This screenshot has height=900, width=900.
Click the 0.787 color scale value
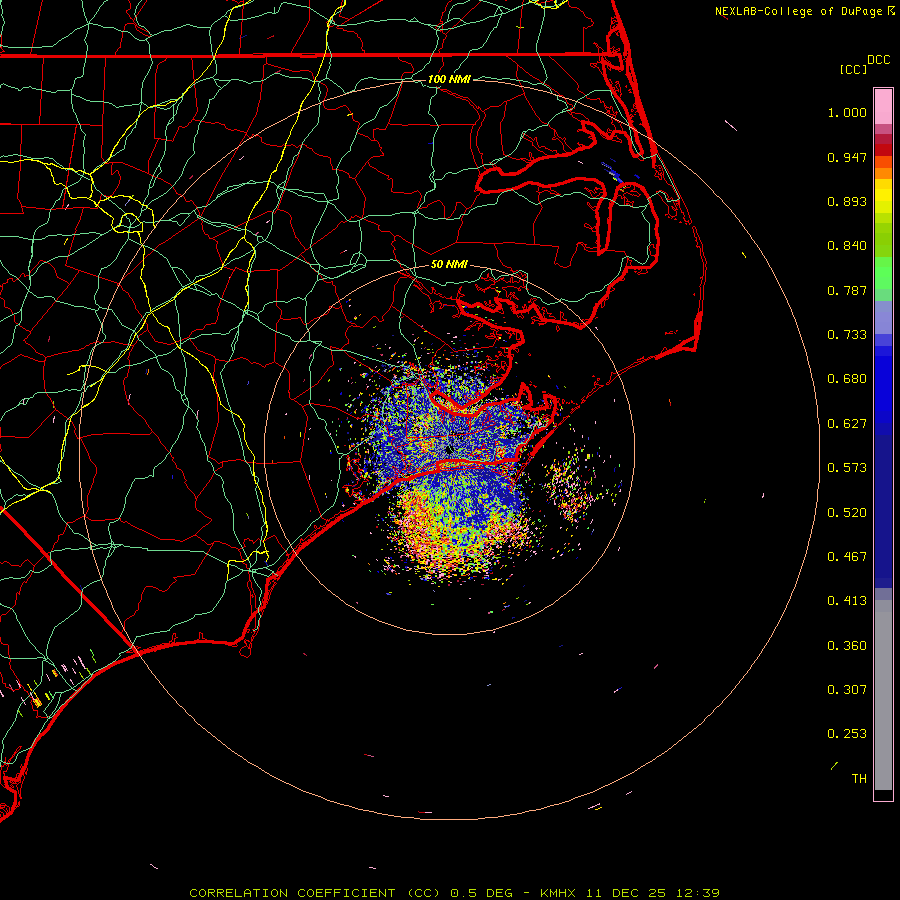coord(847,290)
